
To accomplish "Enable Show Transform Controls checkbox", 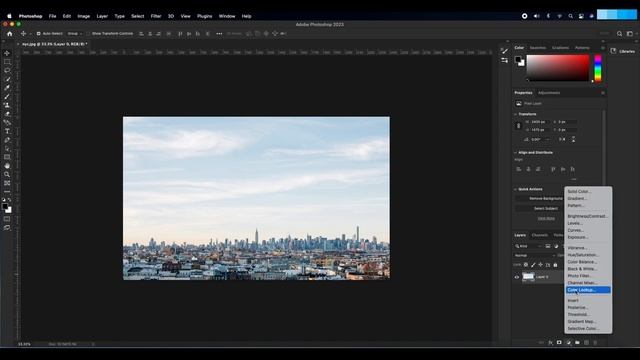I will click(88, 34).
